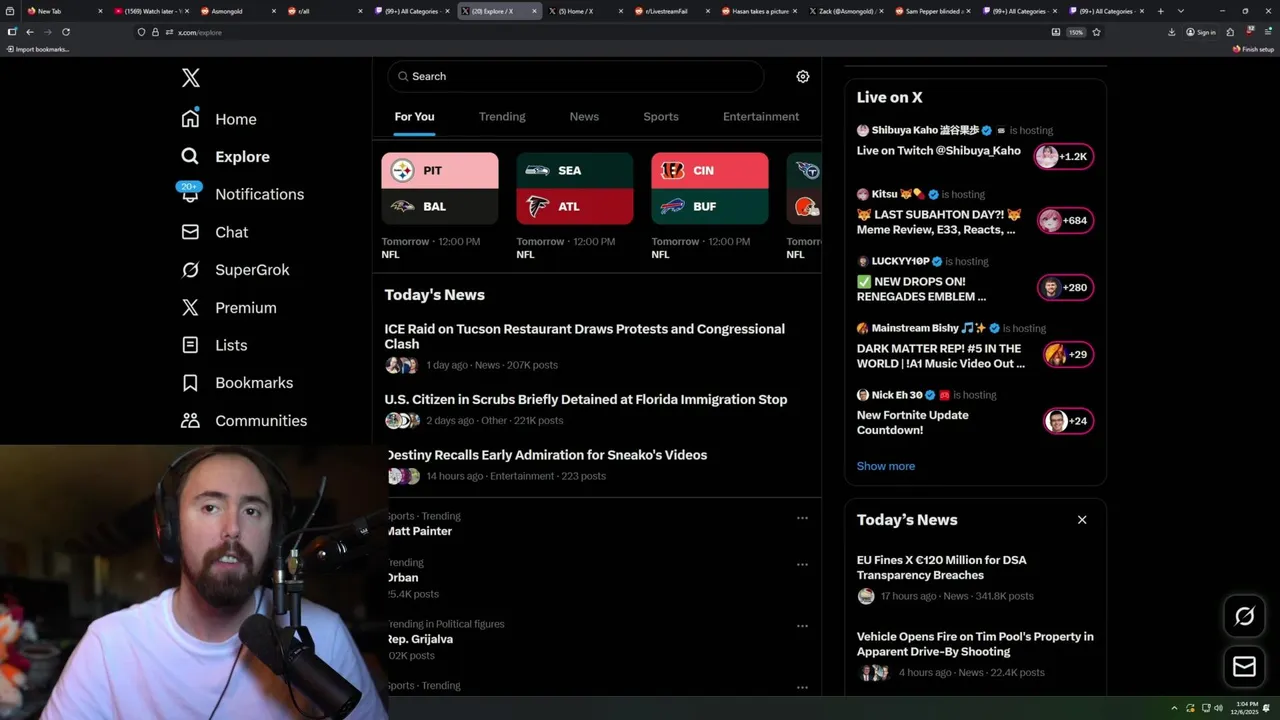Click the 150% zoom level indicator
Screen dimensions: 1280x720
(x=1076, y=32)
